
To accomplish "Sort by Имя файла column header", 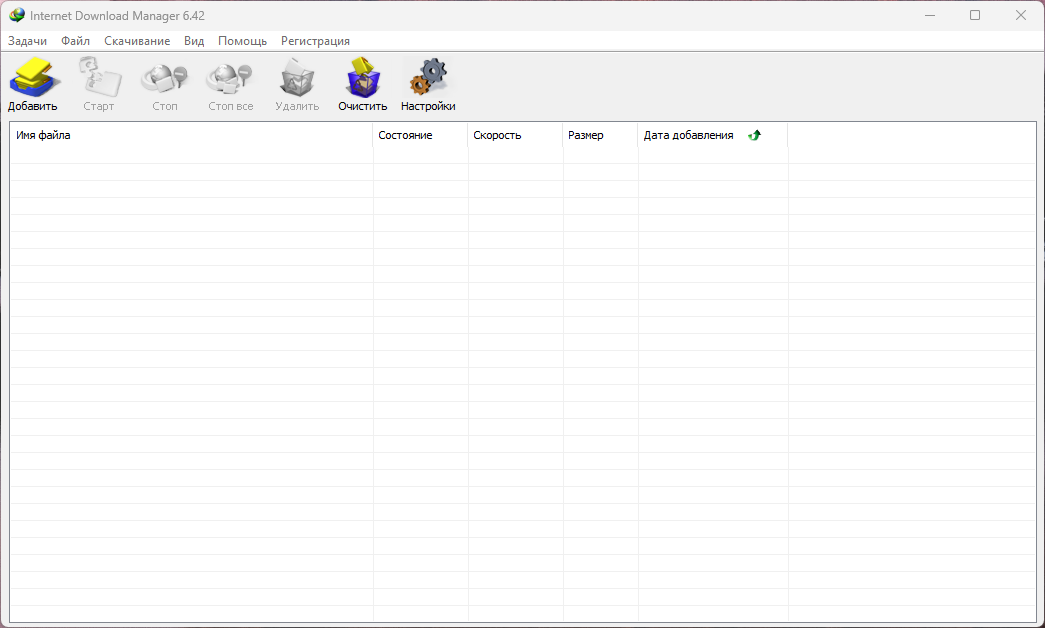I will (190, 135).
